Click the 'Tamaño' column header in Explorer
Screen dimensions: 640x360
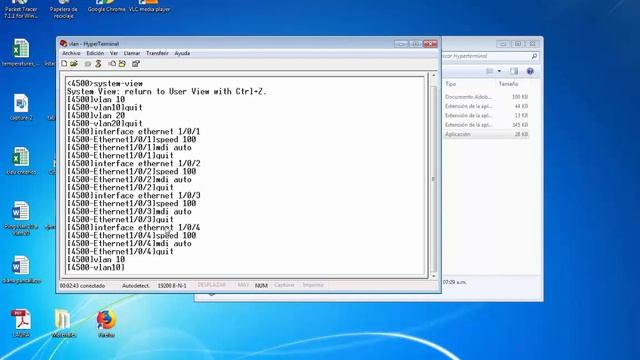508,84
